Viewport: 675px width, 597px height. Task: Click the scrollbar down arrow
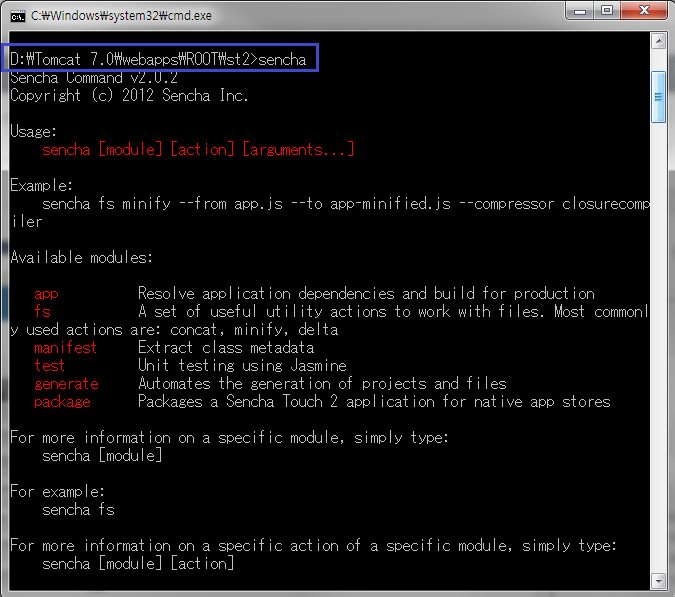click(659, 581)
